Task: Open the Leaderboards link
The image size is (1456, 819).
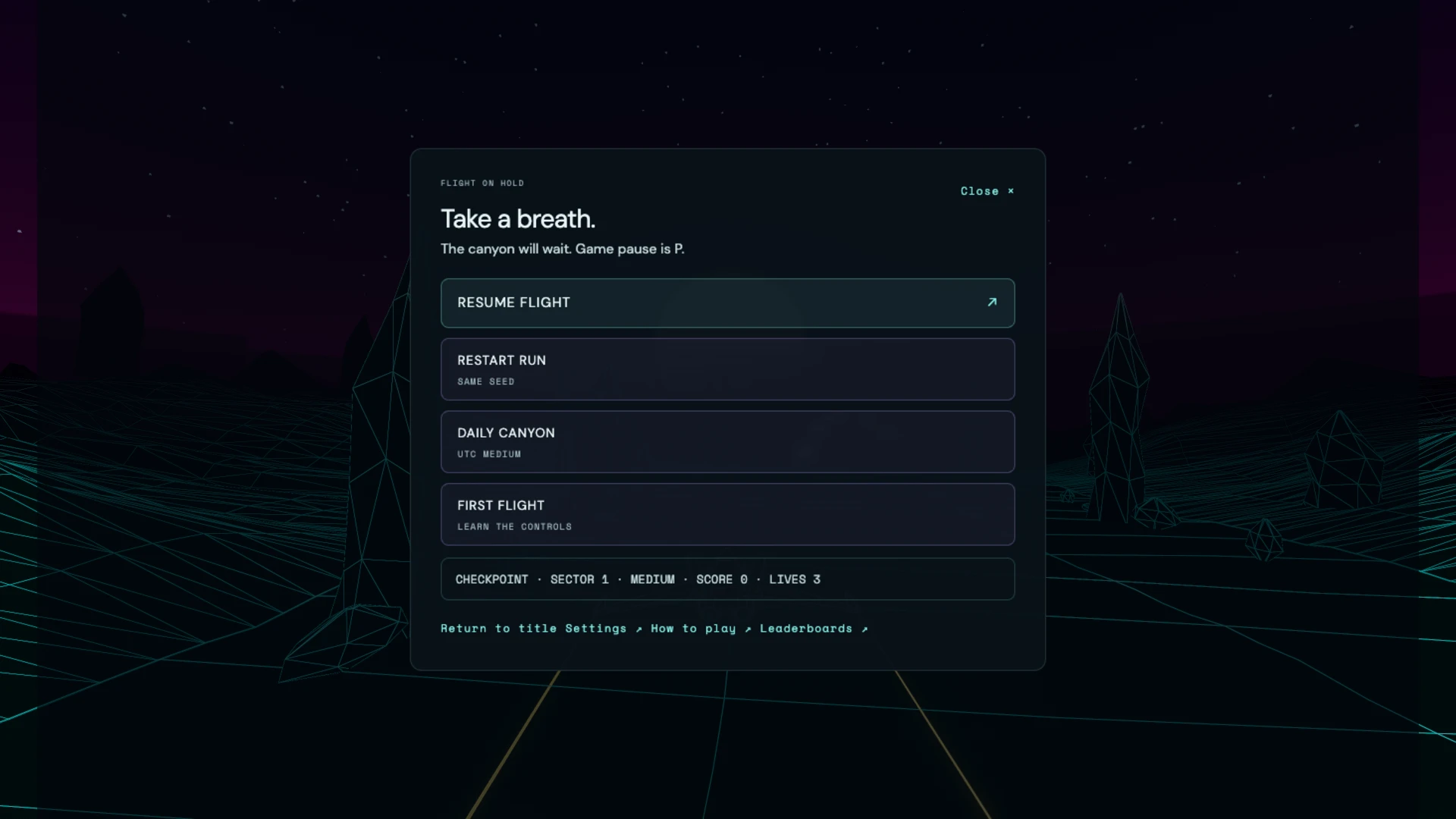Action: [x=814, y=629]
